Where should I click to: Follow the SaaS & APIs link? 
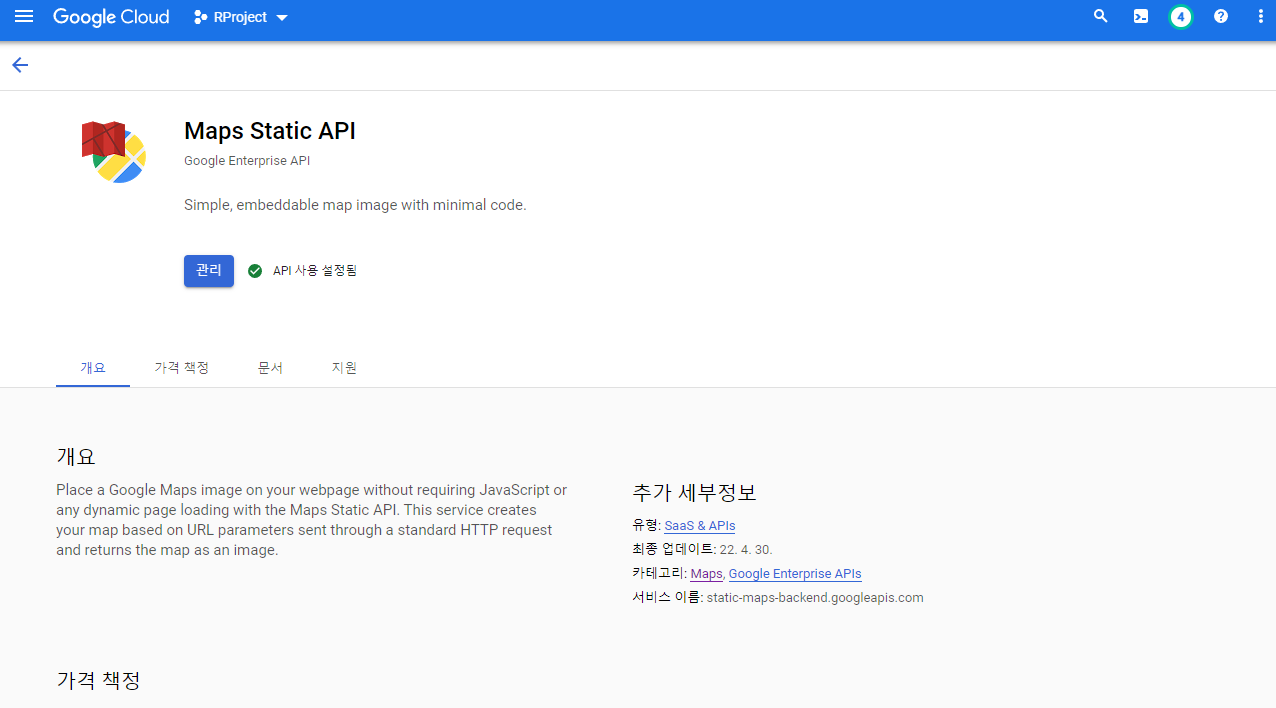pos(700,526)
